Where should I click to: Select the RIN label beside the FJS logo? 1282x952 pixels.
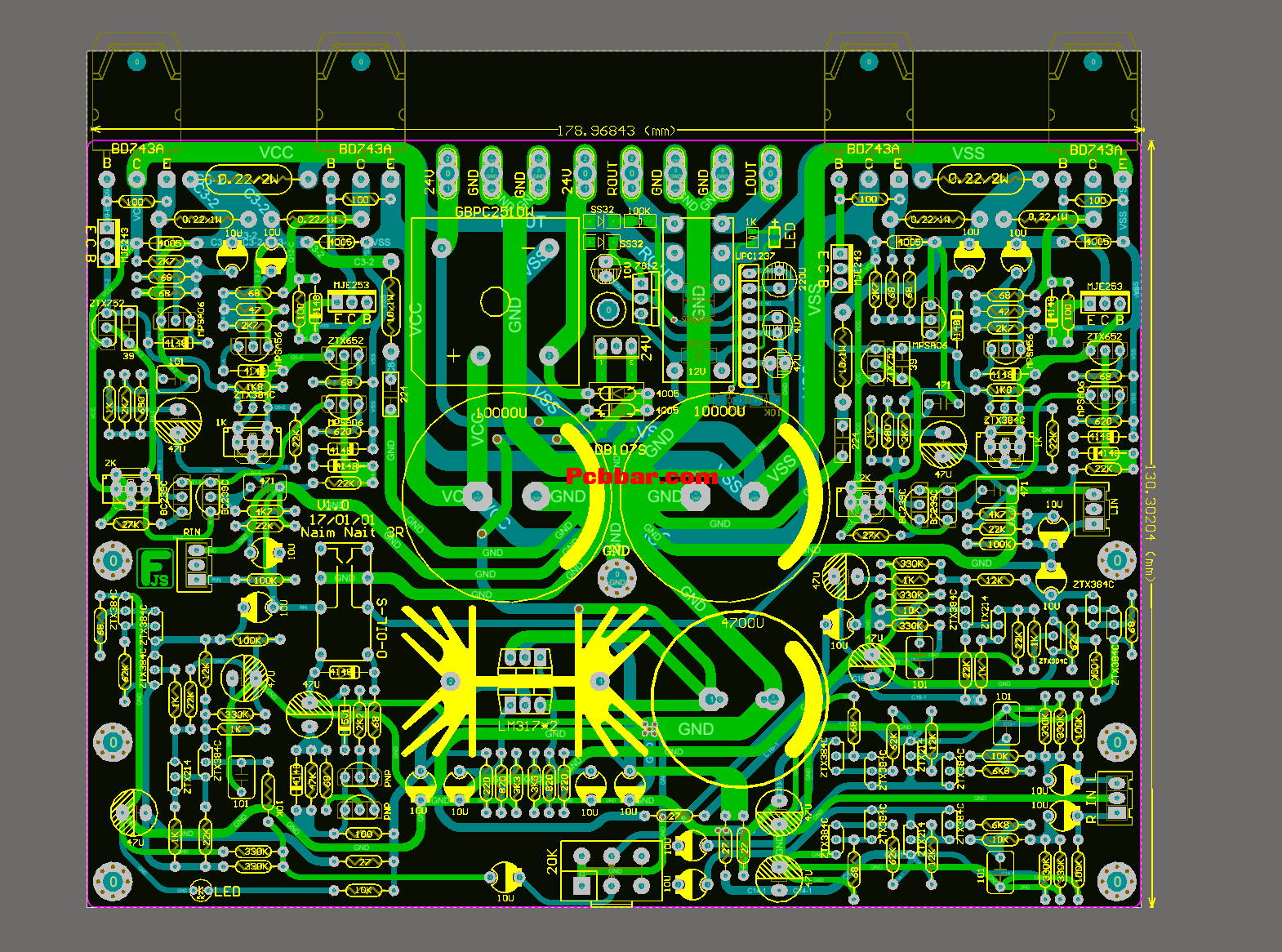tap(192, 532)
